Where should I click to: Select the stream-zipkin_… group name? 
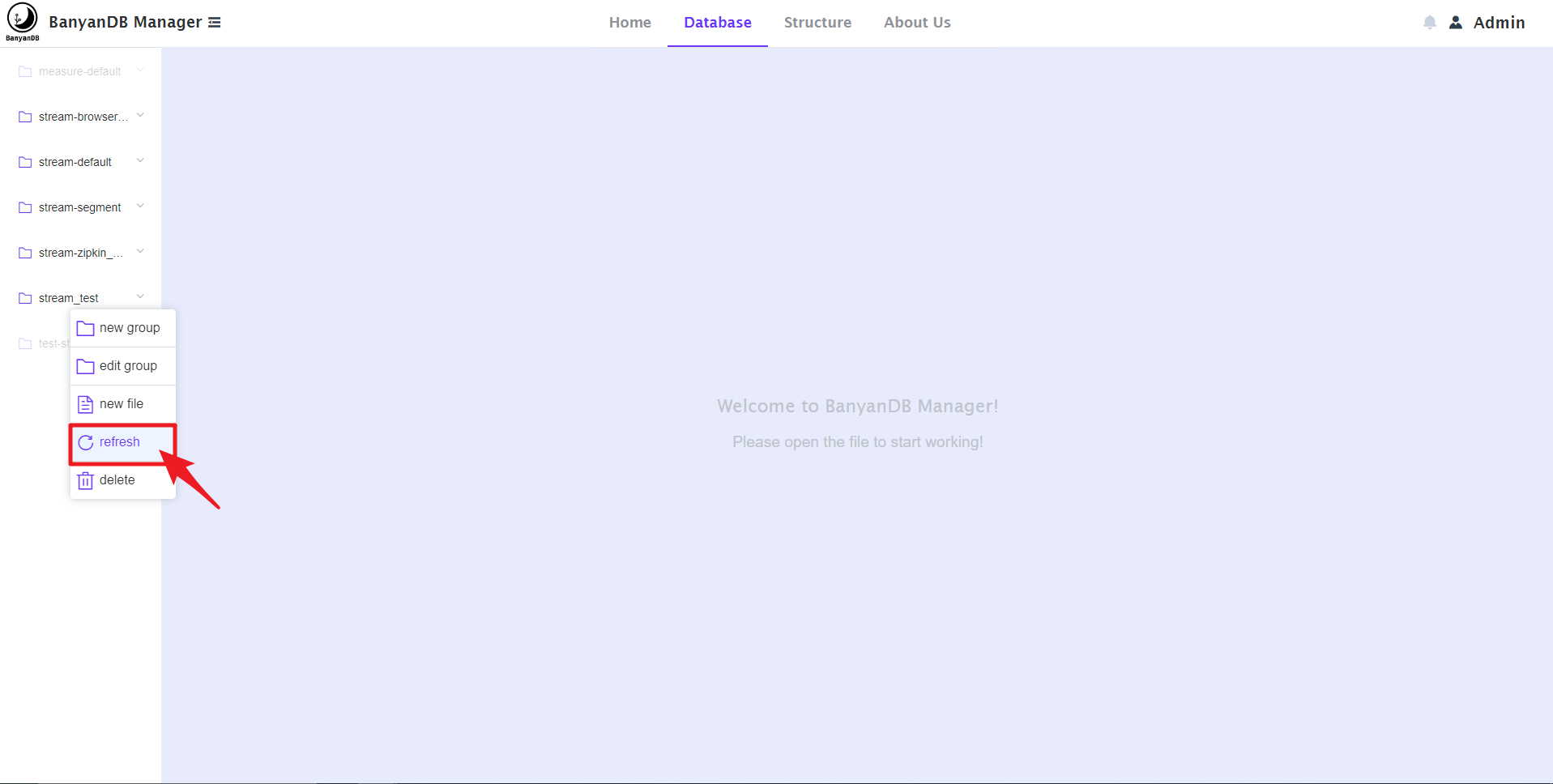81,253
